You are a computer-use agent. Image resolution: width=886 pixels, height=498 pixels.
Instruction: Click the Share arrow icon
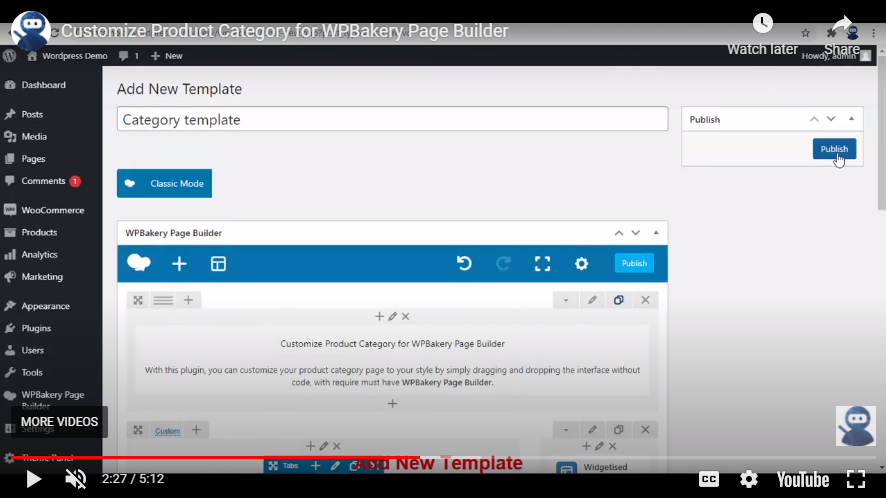tap(842, 24)
